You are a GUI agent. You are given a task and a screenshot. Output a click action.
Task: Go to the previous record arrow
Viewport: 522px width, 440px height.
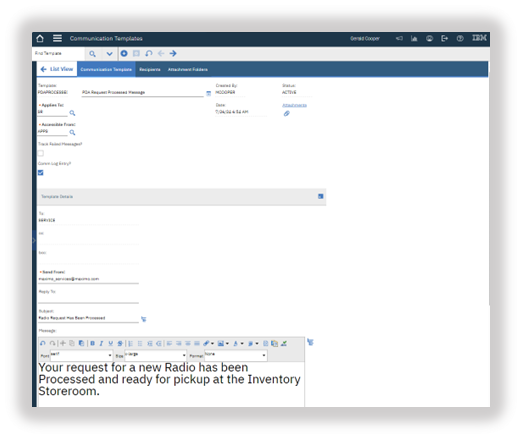(x=161, y=53)
